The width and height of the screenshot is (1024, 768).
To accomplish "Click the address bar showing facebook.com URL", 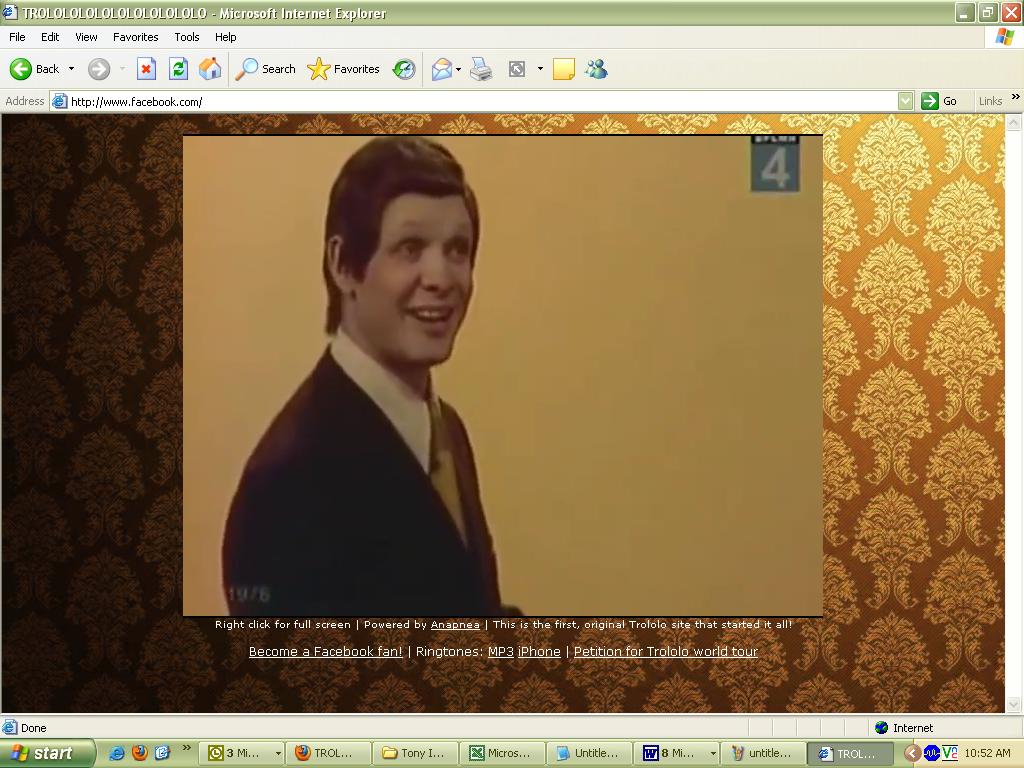I will point(482,101).
